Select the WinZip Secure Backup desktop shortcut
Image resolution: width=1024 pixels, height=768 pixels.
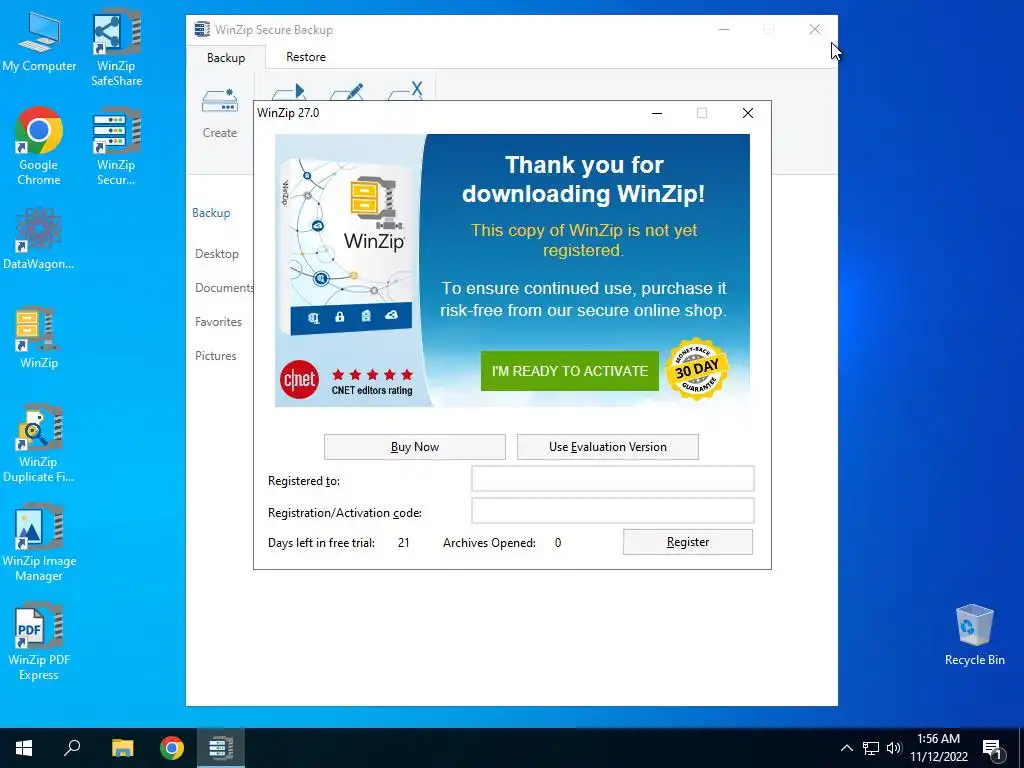(x=116, y=146)
